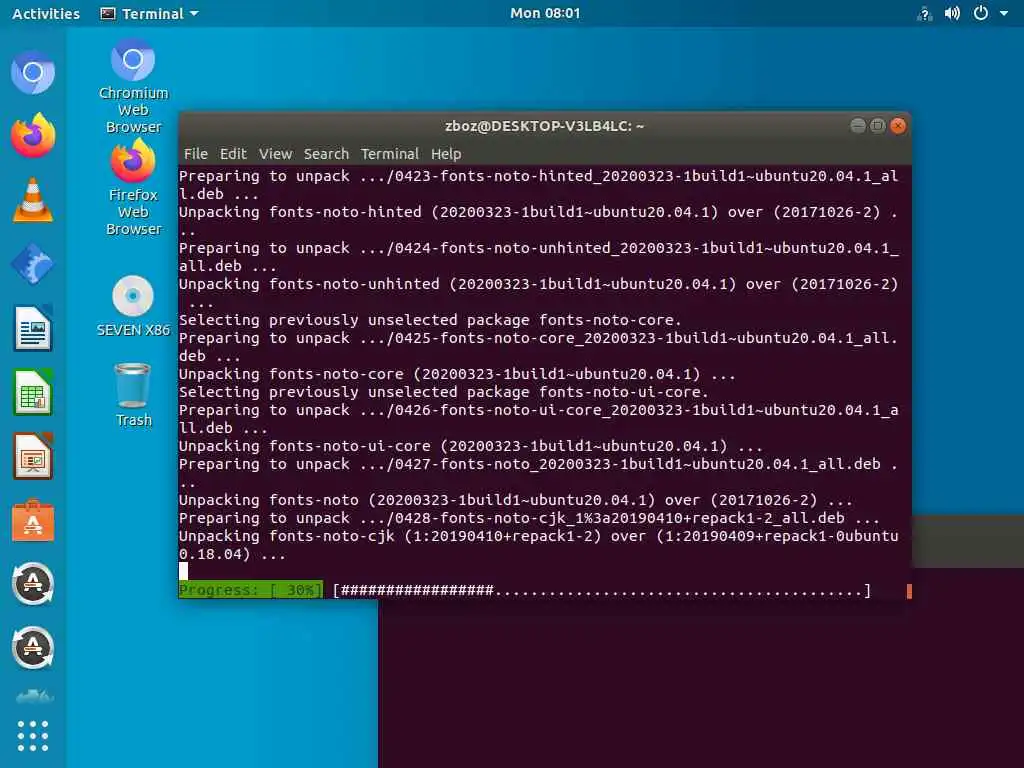Open Ubuntu Software from the dock

(x=33, y=520)
